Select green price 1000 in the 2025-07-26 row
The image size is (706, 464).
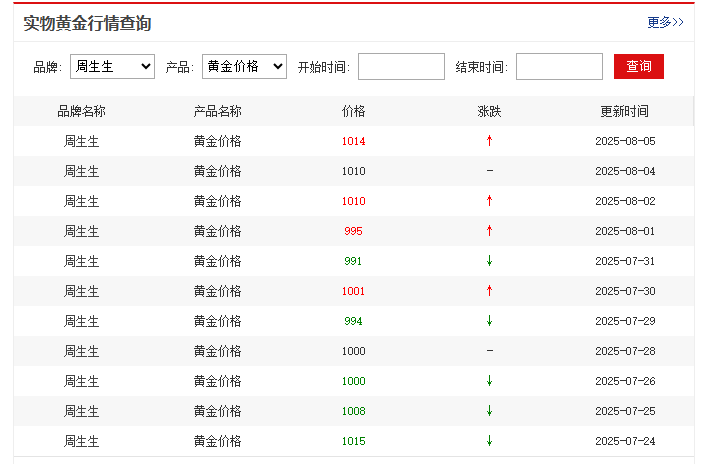[x=353, y=381]
